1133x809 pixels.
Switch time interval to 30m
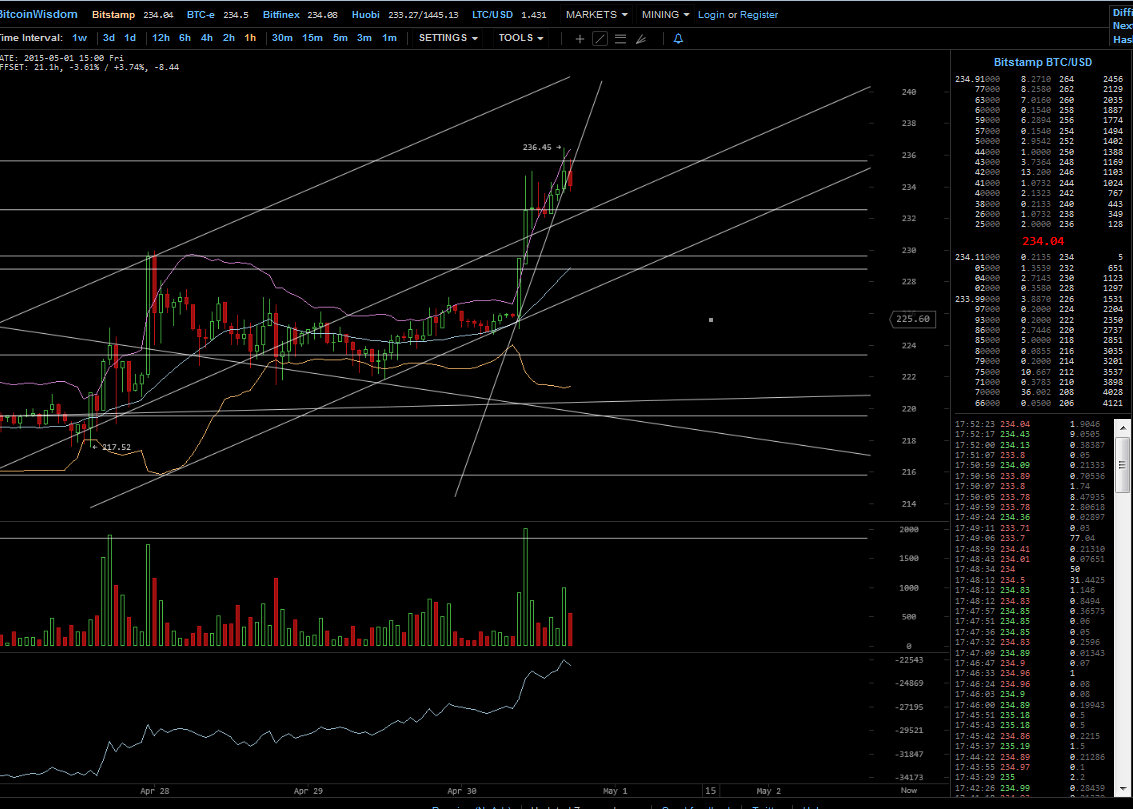click(x=282, y=38)
